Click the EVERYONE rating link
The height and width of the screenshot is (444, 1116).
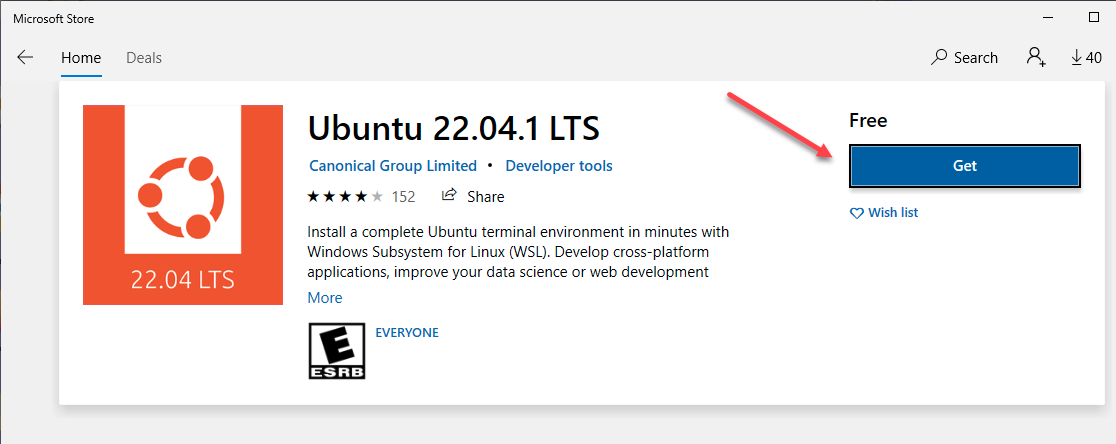click(406, 333)
